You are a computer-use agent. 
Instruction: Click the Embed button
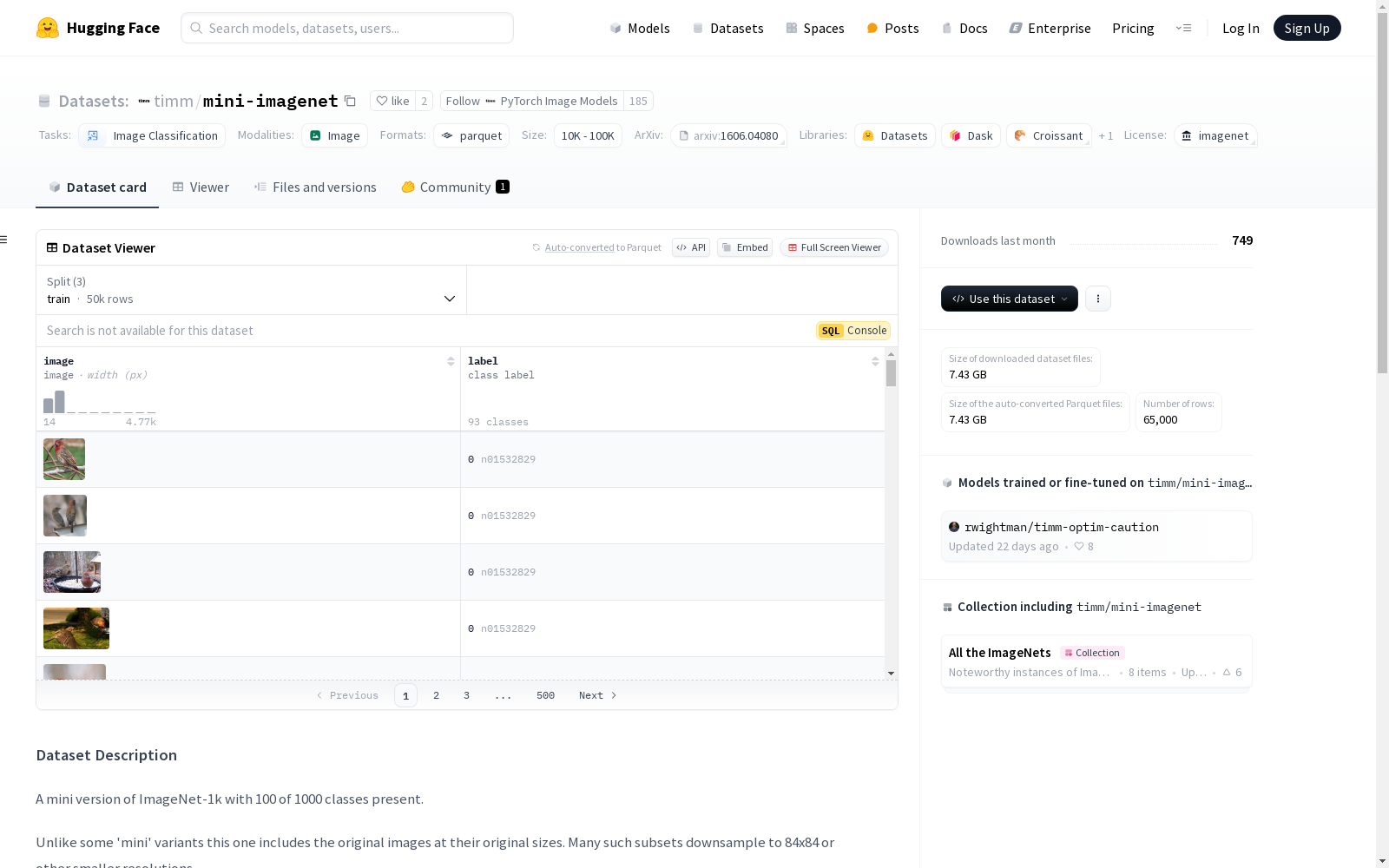pos(745,247)
